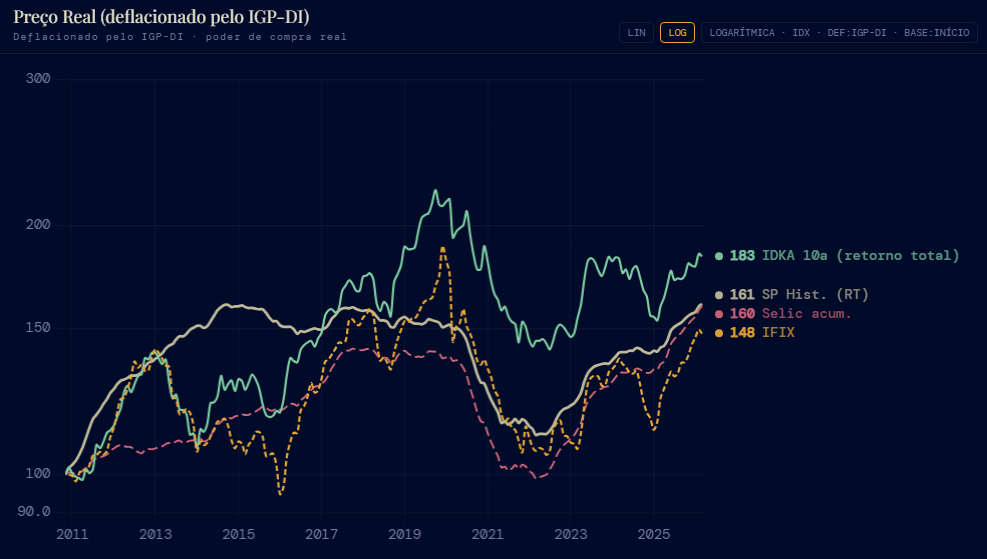
Task: Click the 2019 x-axis tick label
Action: tap(404, 533)
